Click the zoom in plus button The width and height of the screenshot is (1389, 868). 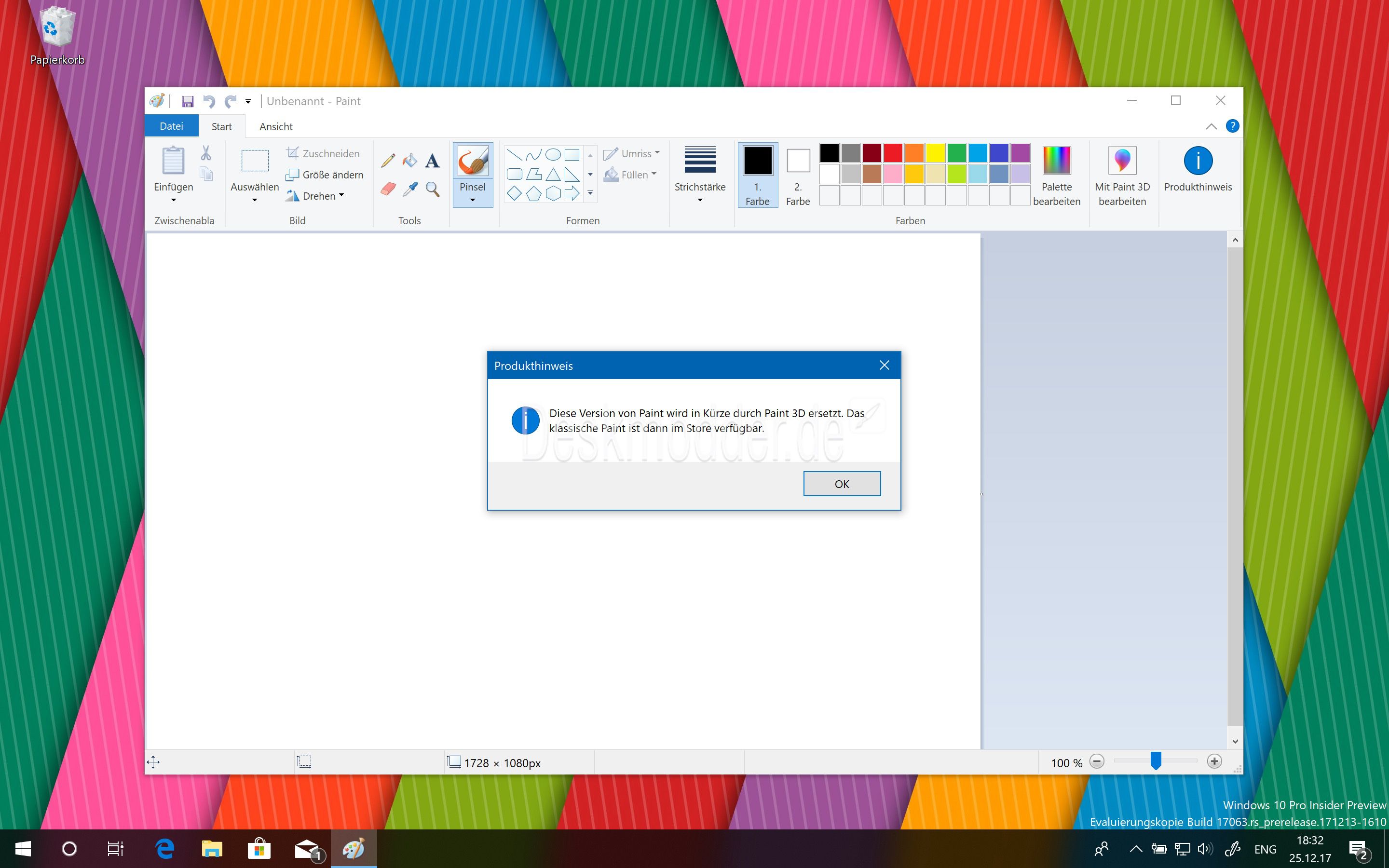click(x=1214, y=762)
